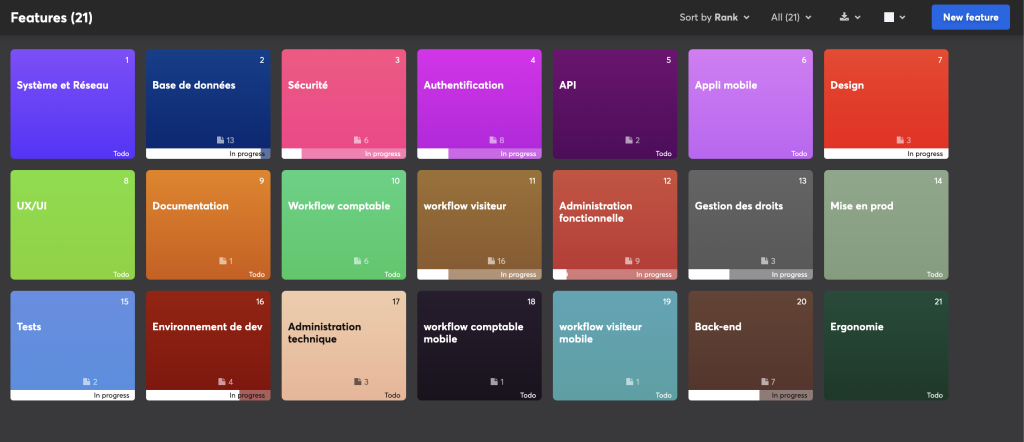Click document icon on Back-end card
This screenshot has height=442, width=1024.
tap(762, 382)
